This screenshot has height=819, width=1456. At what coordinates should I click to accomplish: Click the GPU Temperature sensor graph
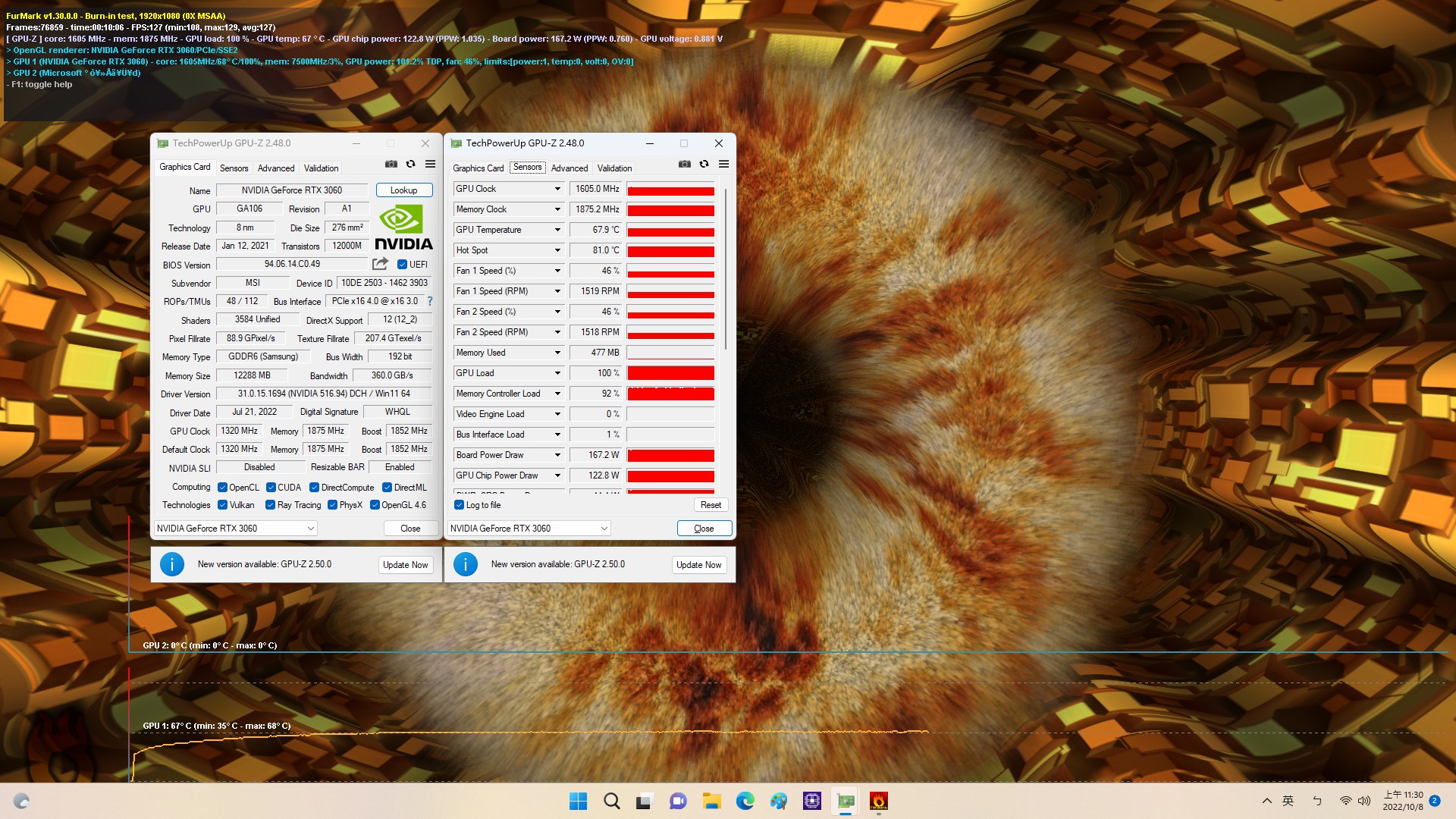tap(670, 230)
